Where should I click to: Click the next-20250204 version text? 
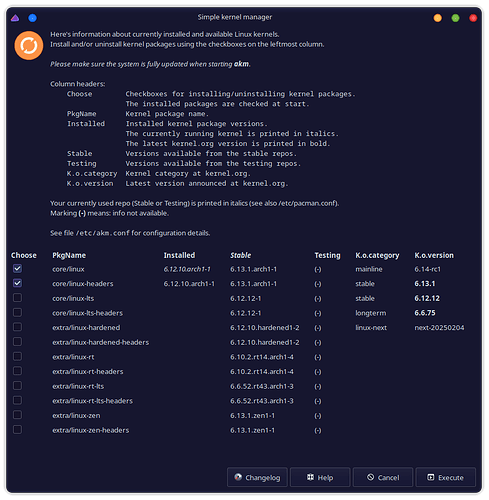(x=439, y=328)
